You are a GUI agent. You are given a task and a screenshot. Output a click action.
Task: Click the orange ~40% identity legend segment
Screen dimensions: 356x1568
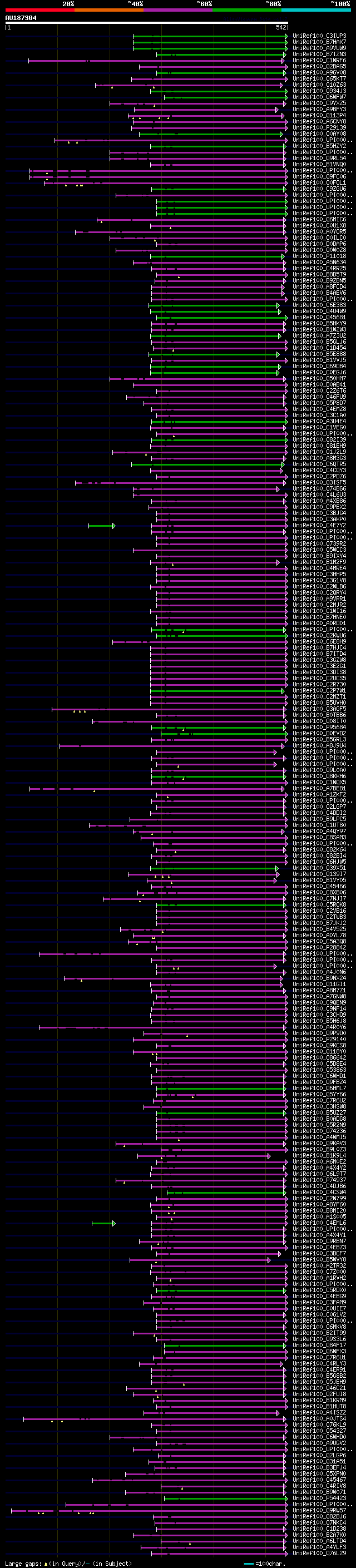[x=109, y=10]
